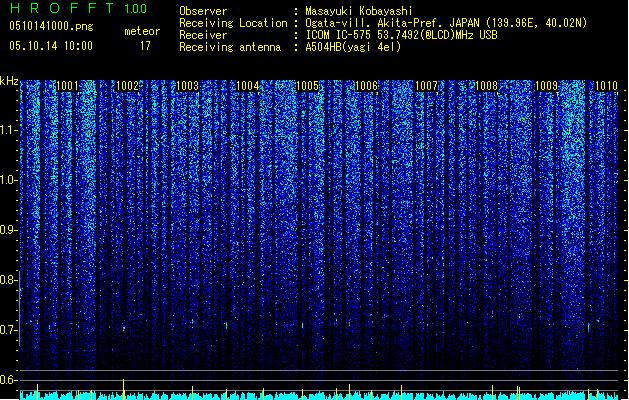Click the "meteor" label

point(142,31)
